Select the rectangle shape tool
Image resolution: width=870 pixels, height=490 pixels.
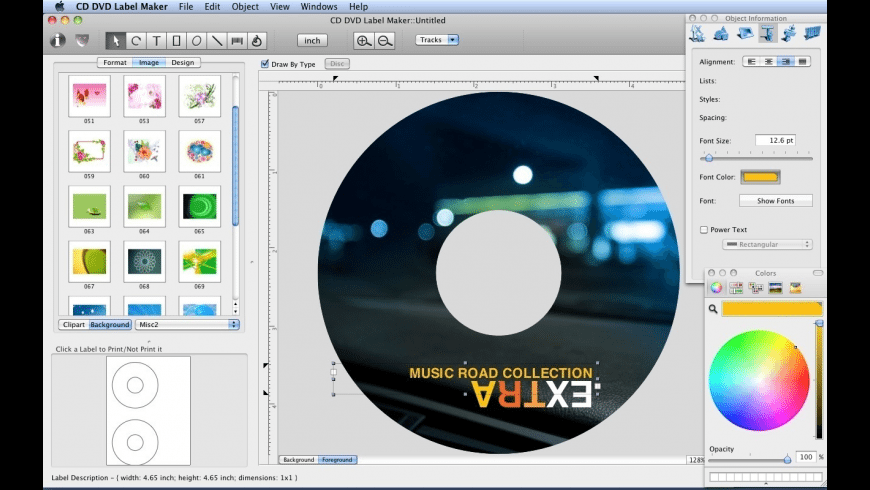pos(176,41)
